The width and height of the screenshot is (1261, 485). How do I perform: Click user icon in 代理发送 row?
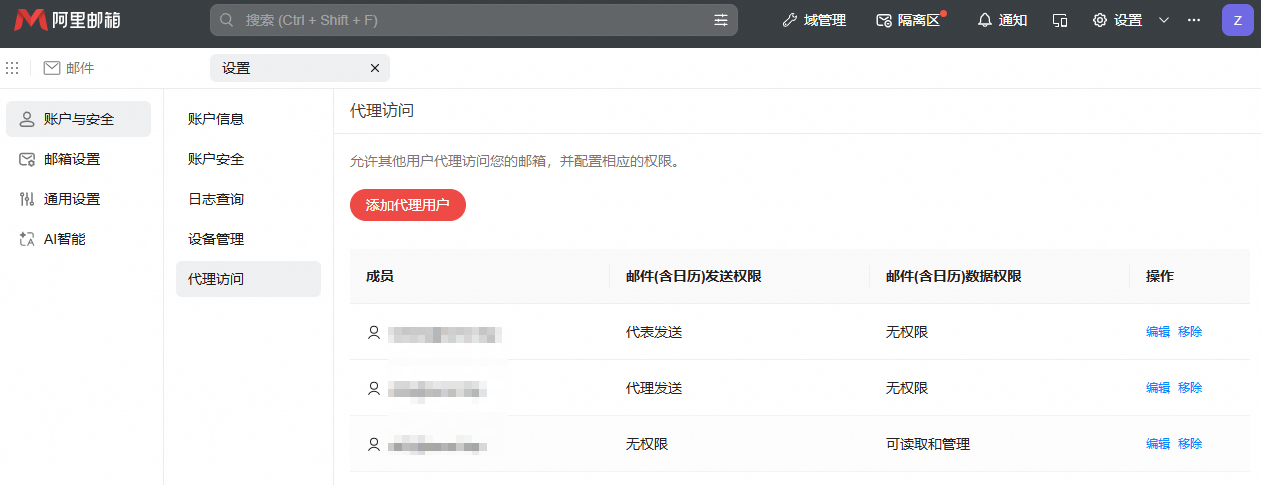coord(374,388)
